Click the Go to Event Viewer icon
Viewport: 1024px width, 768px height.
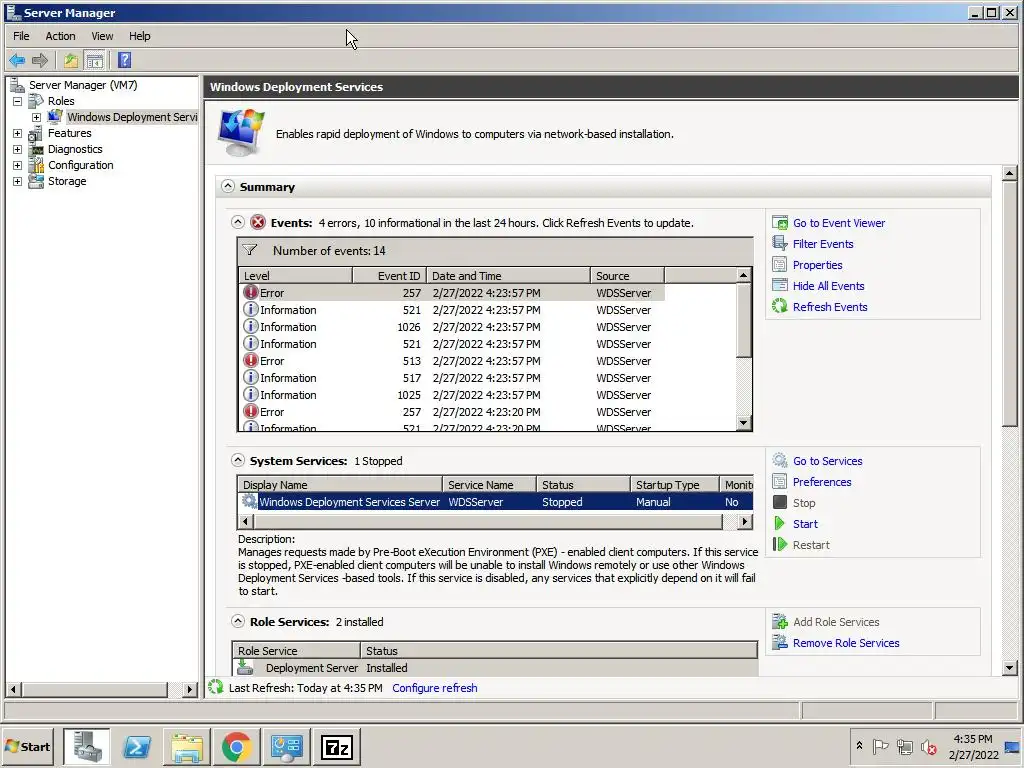[x=780, y=223]
